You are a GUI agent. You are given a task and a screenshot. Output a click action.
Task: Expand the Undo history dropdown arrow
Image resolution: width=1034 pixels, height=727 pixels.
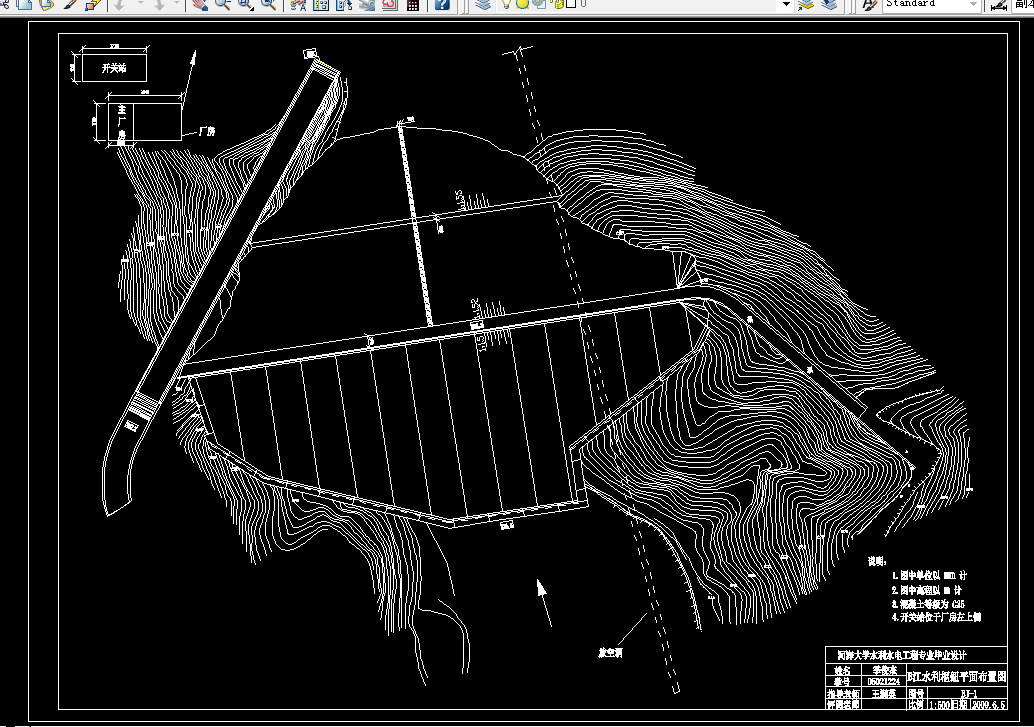(x=140, y=5)
